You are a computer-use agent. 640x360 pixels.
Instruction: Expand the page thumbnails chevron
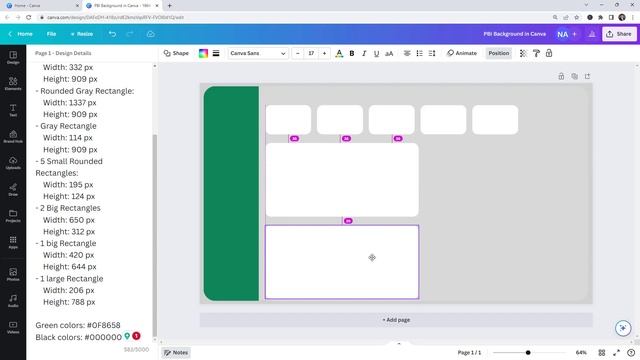[x=399, y=344]
